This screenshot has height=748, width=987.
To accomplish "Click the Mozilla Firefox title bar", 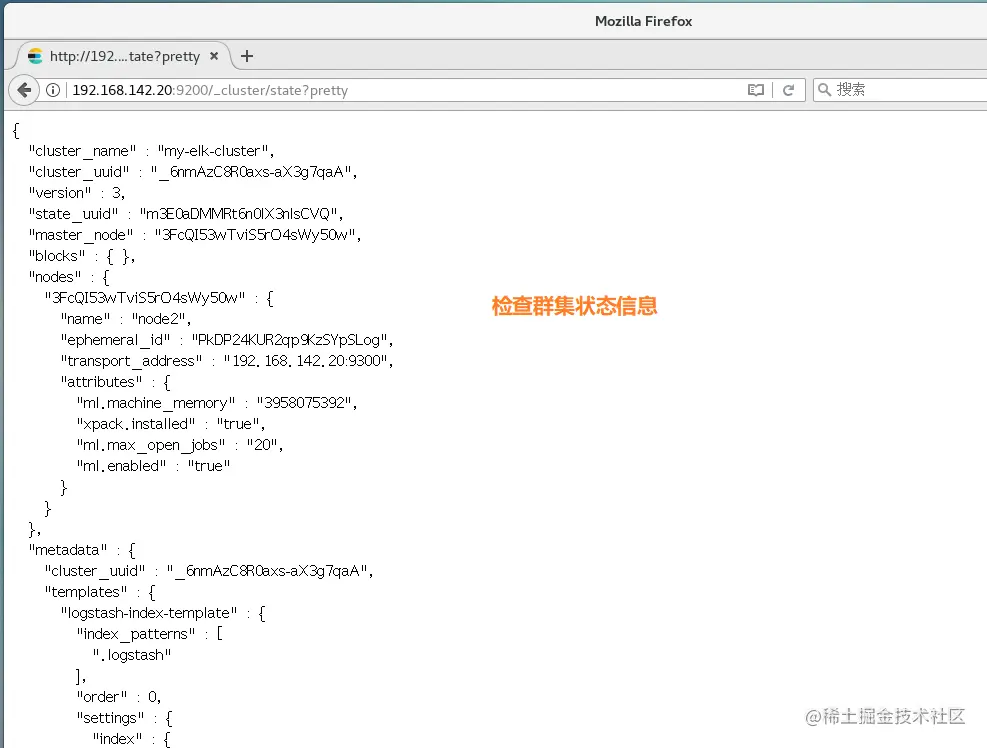I will pyautogui.click(x=643, y=20).
